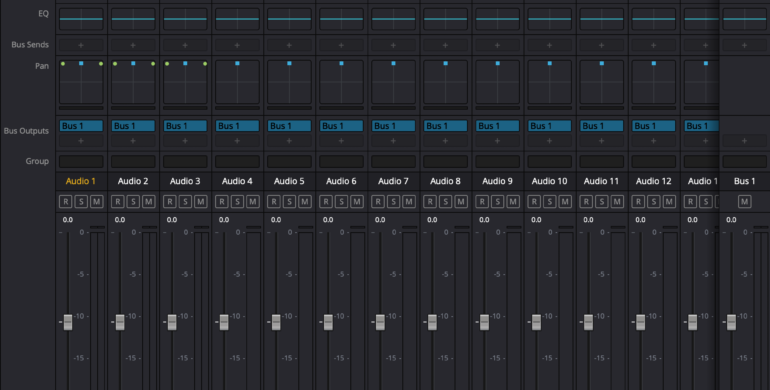770x390 pixels.
Task: Open the EQ graph for Audio 1
Action: click(81, 19)
